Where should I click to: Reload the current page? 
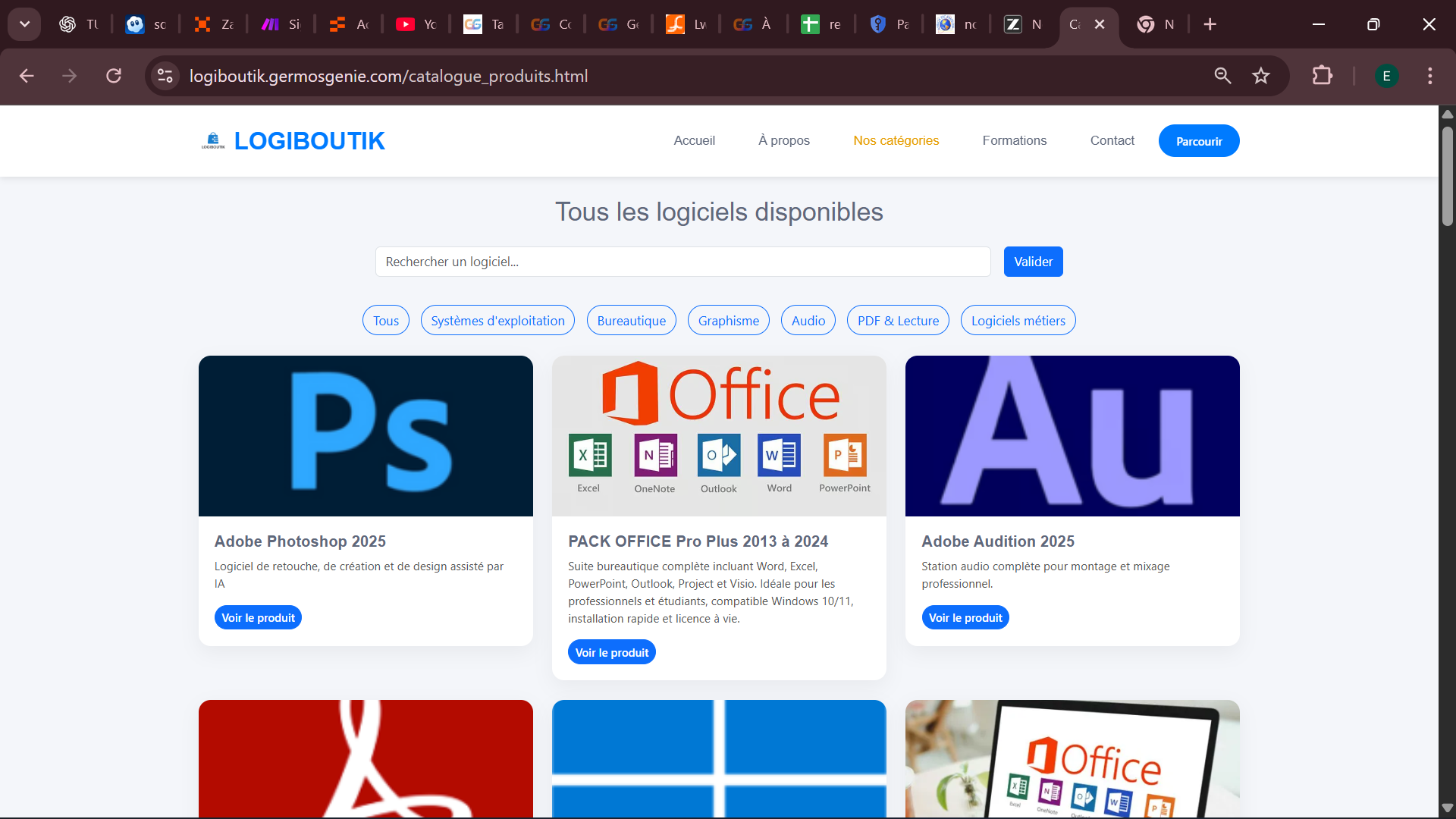coord(114,76)
